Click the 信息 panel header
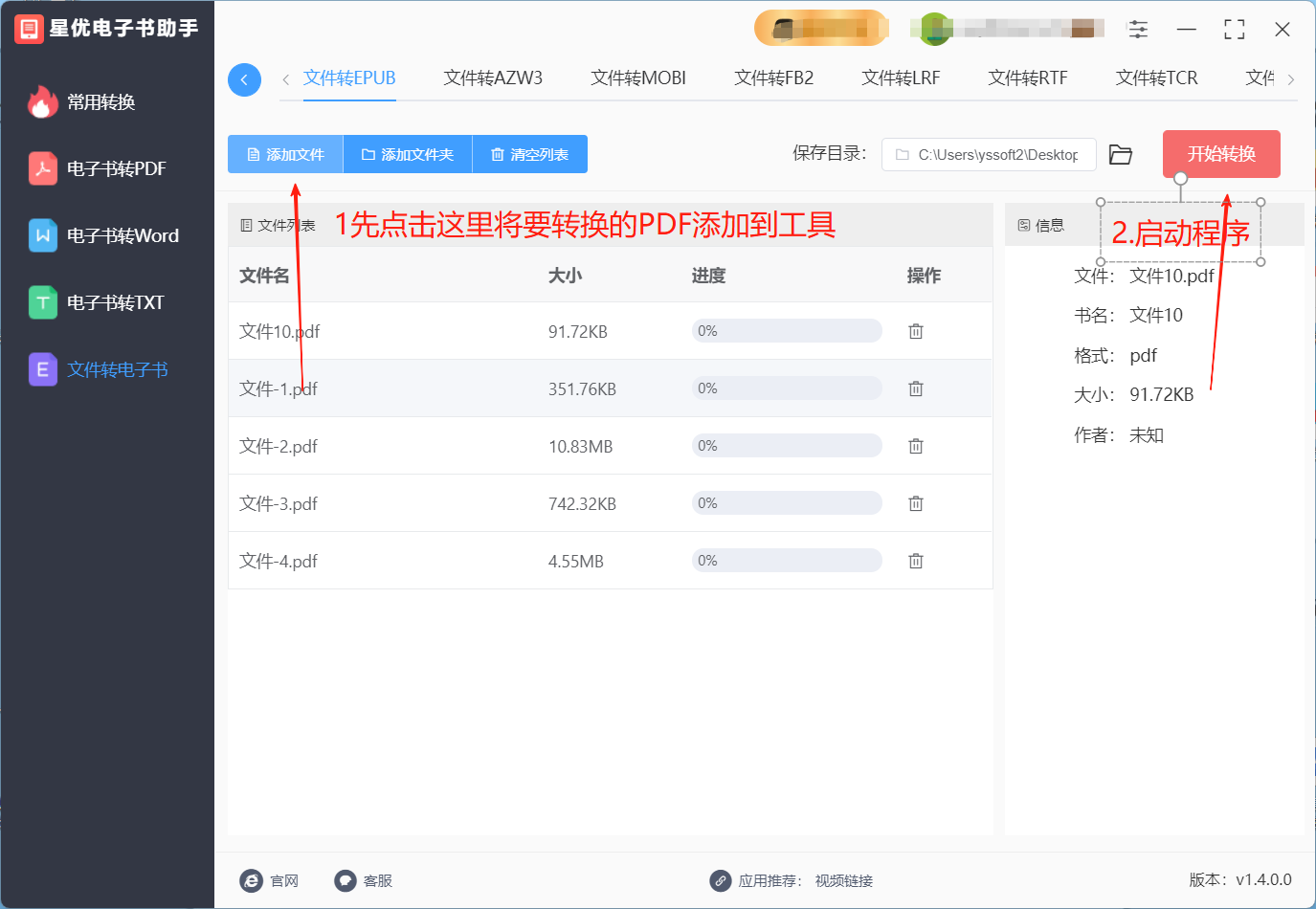 pos(1041,225)
